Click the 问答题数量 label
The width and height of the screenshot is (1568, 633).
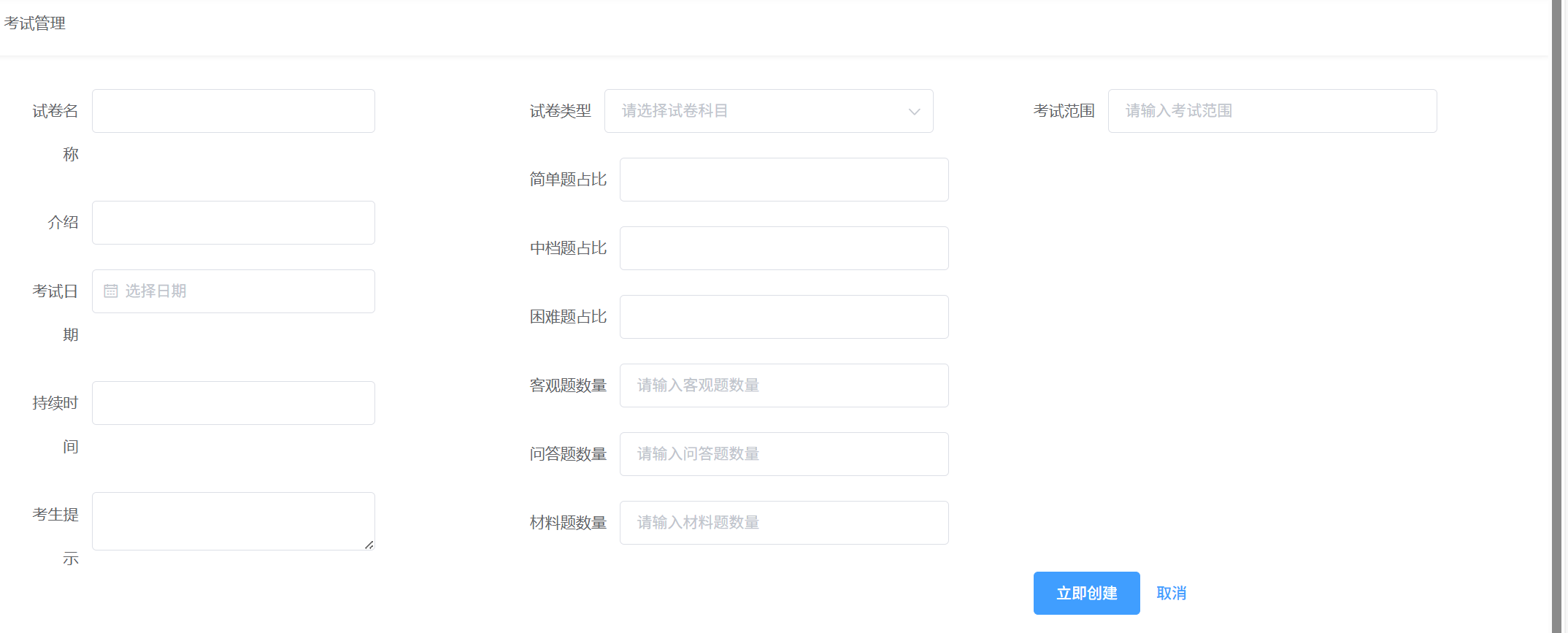pos(568,454)
